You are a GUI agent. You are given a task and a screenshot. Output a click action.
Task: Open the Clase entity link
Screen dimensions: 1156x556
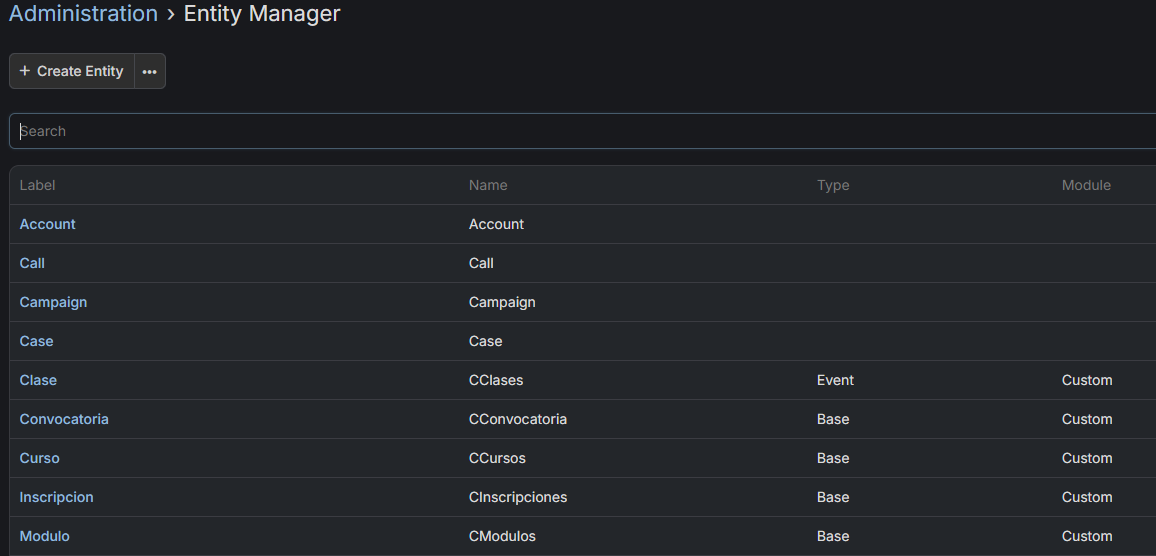(x=38, y=380)
